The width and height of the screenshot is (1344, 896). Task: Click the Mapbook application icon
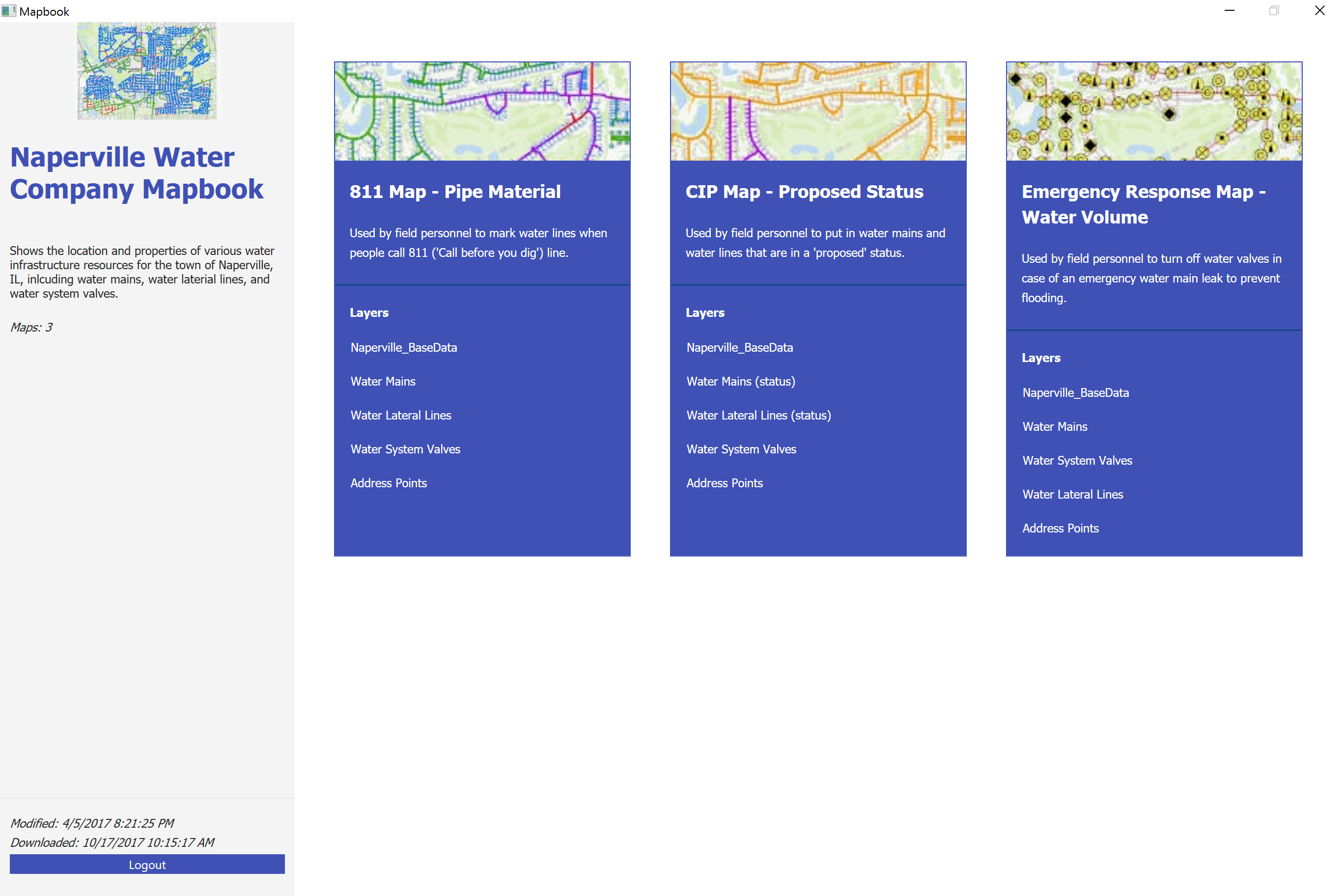tap(9, 10)
